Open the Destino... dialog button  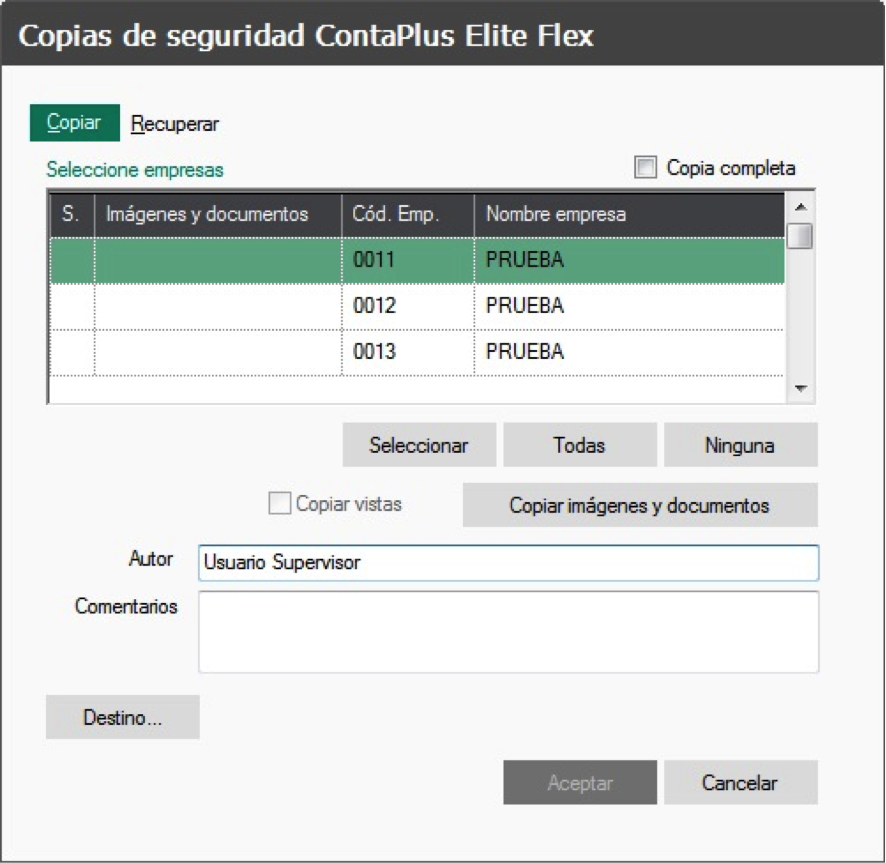point(123,717)
